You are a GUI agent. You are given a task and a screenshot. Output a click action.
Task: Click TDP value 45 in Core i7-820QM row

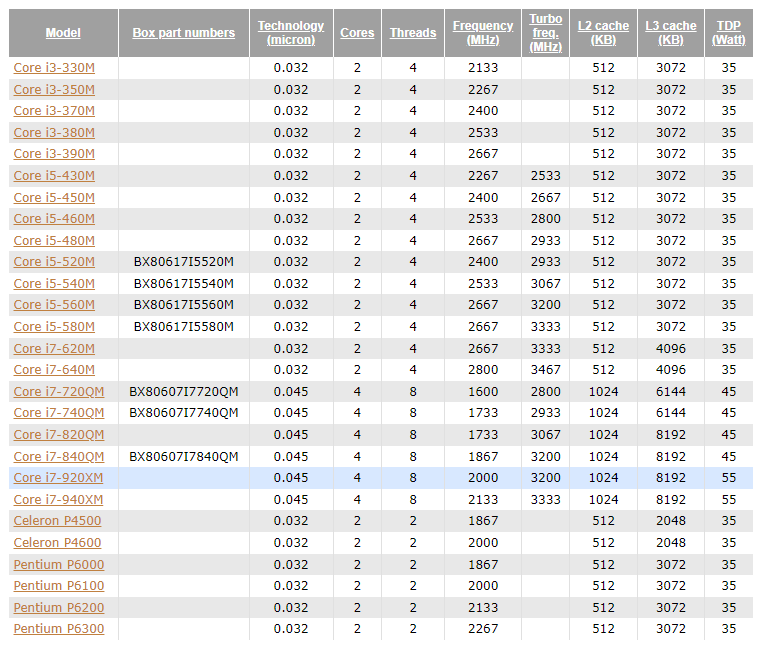pyautogui.click(x=728, y=434)
